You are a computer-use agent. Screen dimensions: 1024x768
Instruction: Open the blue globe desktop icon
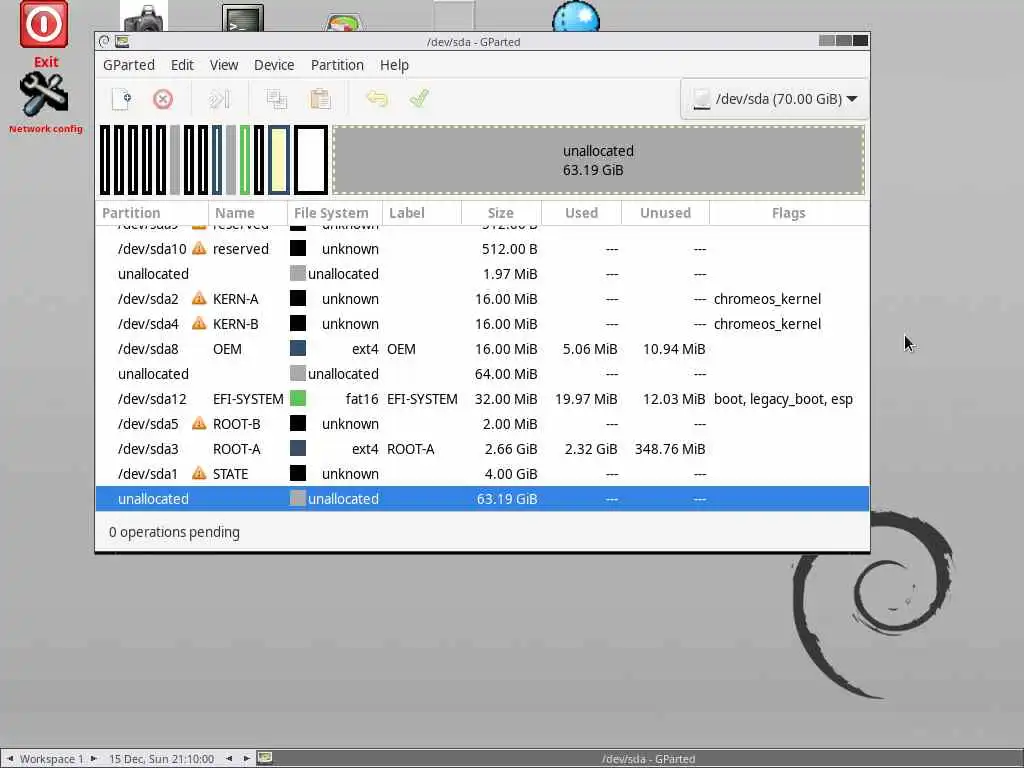click(x=576, y=16)
